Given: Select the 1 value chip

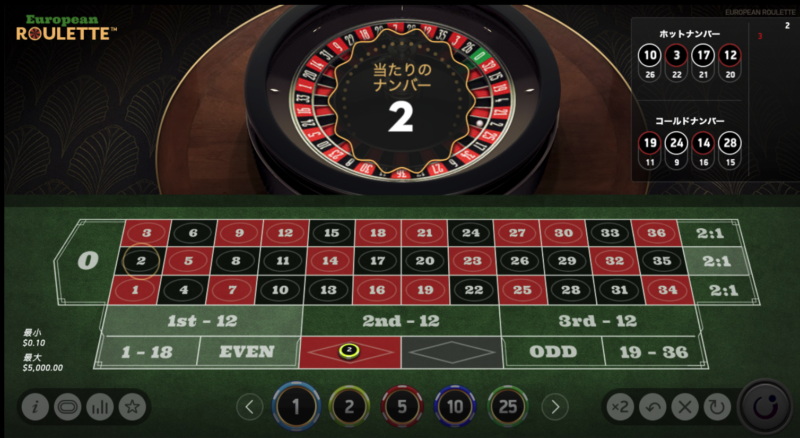Looking at the screenshot, I should coord(296,407).
